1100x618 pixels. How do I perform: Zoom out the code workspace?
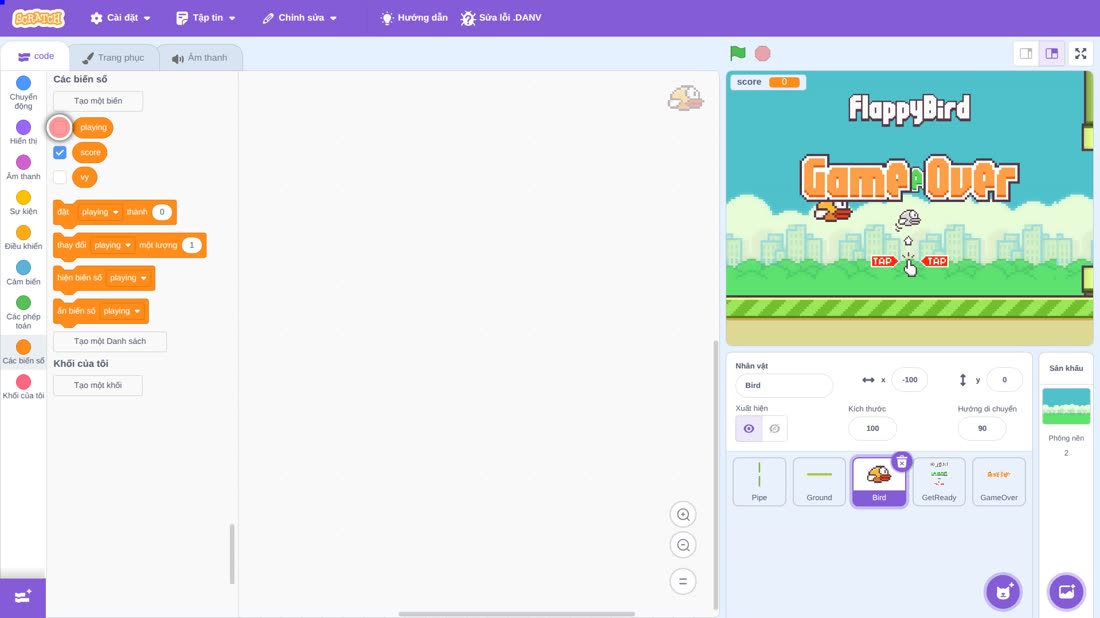(683, 545)
